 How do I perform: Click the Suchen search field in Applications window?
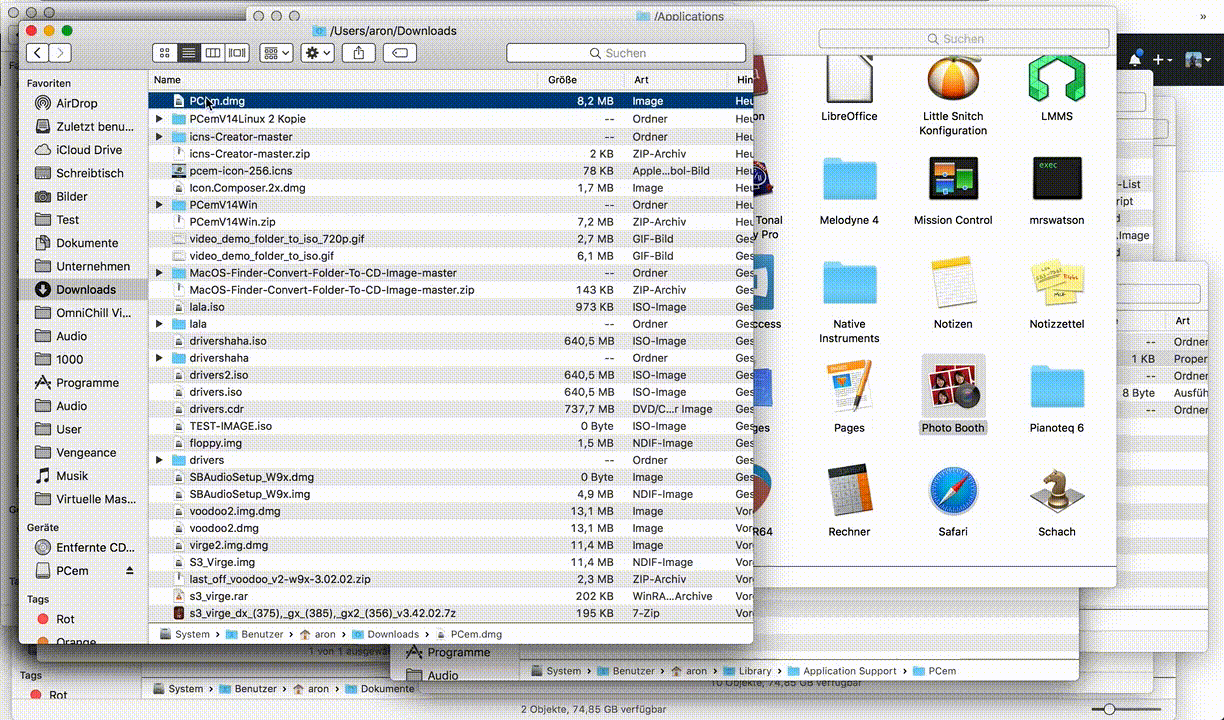point(963,39)
